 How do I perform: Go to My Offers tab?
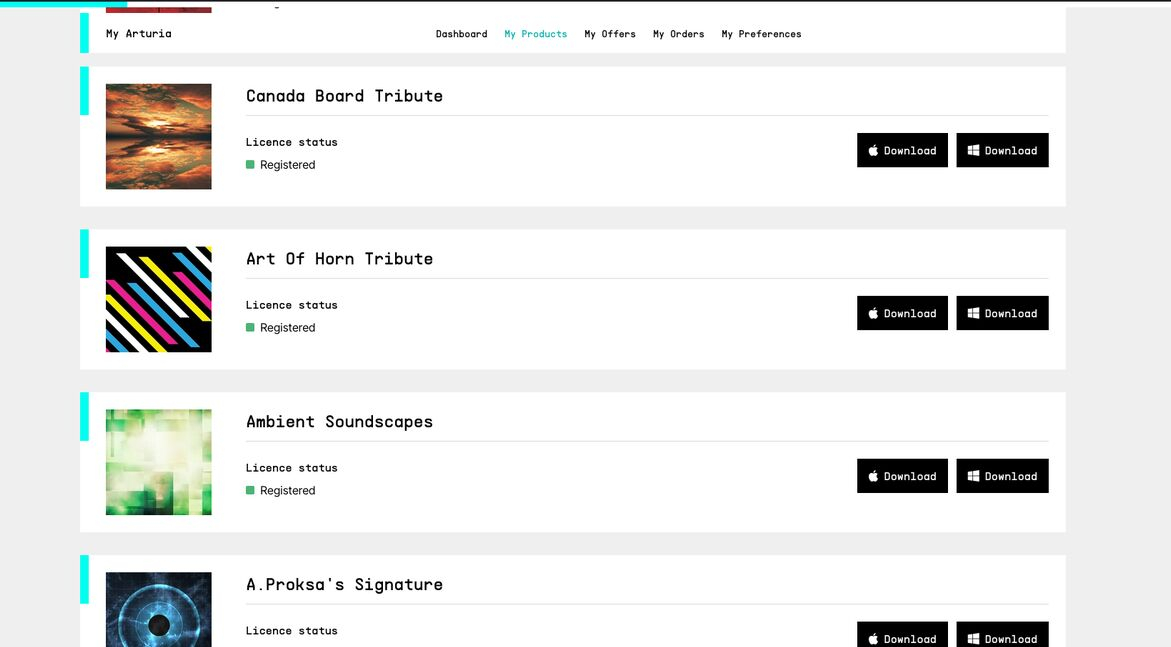coord(610,34)
